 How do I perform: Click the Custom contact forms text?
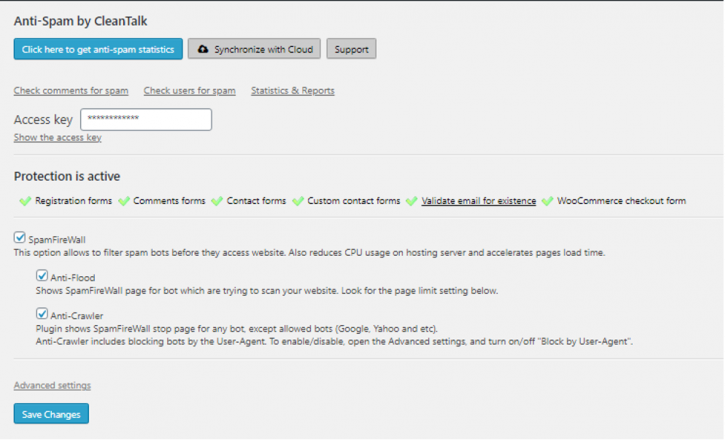(354, 201)
